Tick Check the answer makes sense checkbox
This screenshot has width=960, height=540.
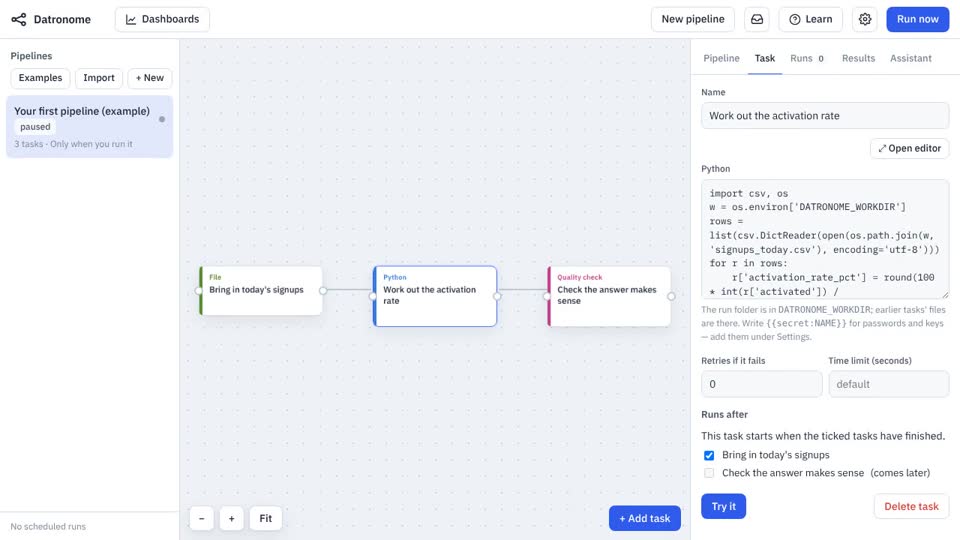pos(709,473)
